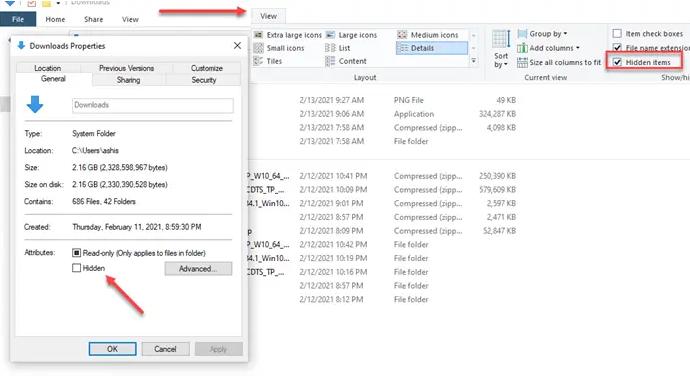This screenshot has width=690, height=378.
Task: Toggle File name extensions checkbox
Action: pos(617,48)
